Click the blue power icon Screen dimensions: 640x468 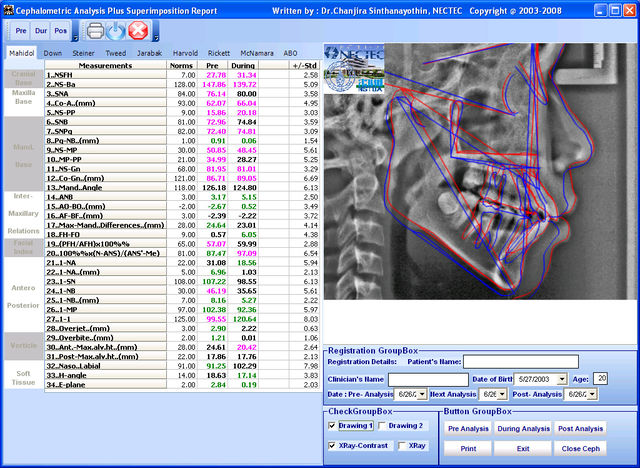(x=116, y=31)
